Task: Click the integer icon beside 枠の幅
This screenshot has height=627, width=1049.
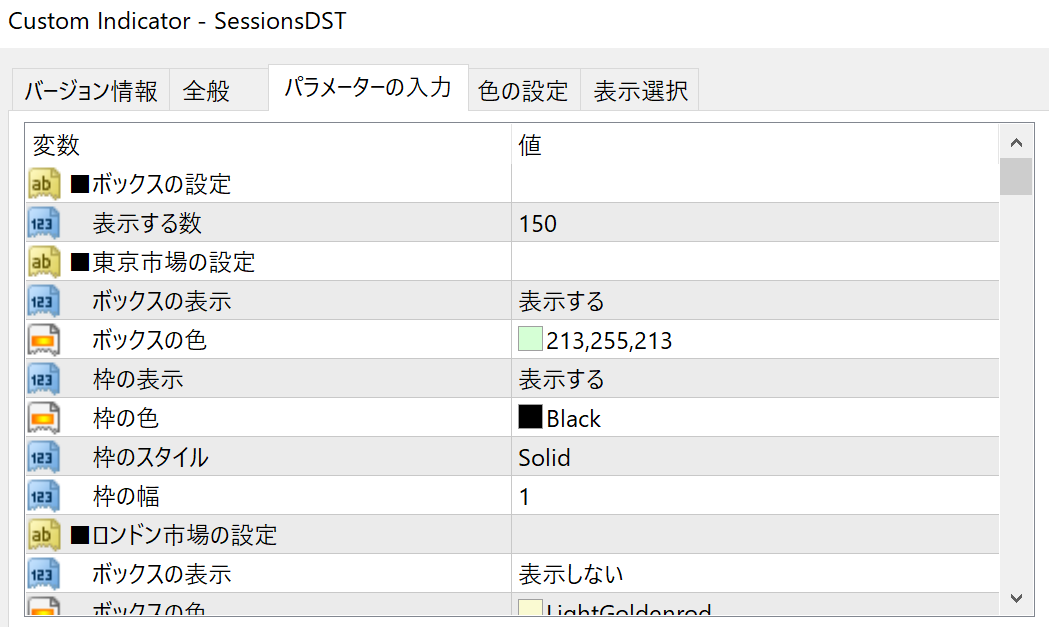Action: 44,496
